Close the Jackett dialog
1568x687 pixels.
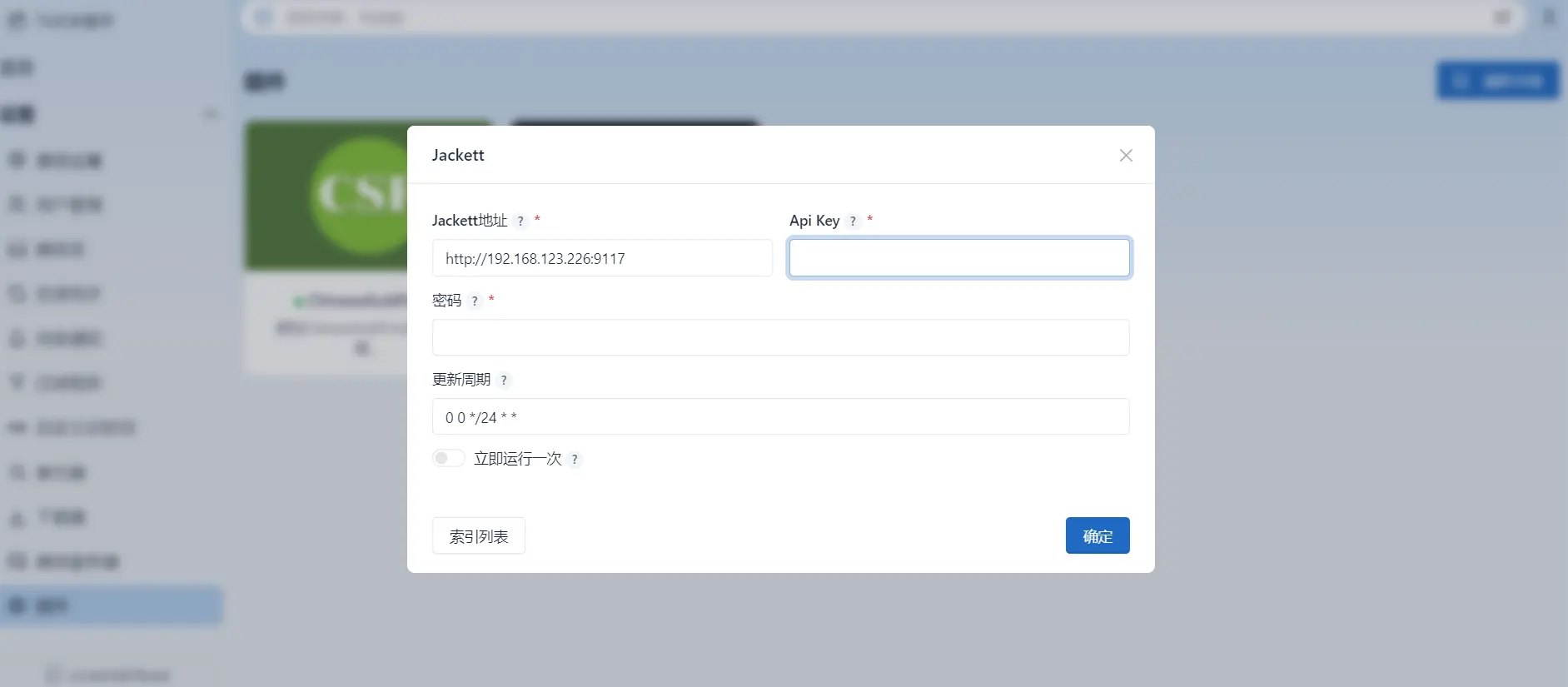(1126, 156)
